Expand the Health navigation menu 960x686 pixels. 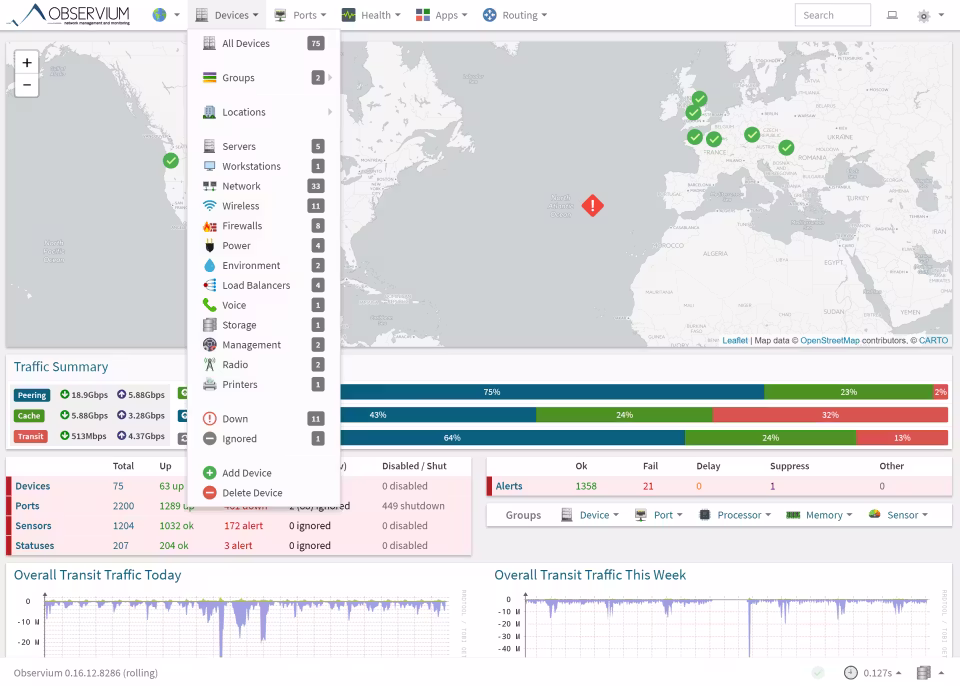point(370,15)
